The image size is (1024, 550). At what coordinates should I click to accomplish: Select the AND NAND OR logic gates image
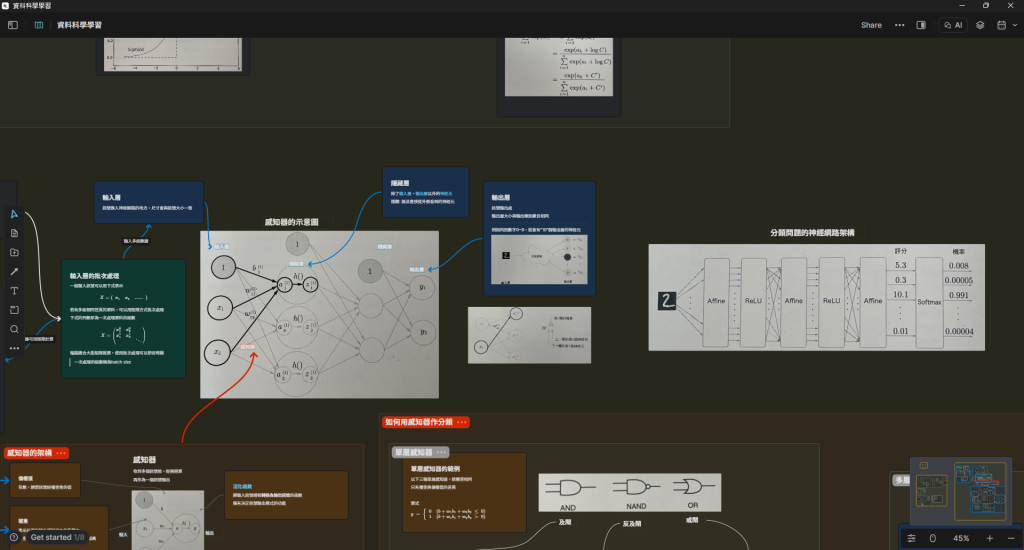630,493
